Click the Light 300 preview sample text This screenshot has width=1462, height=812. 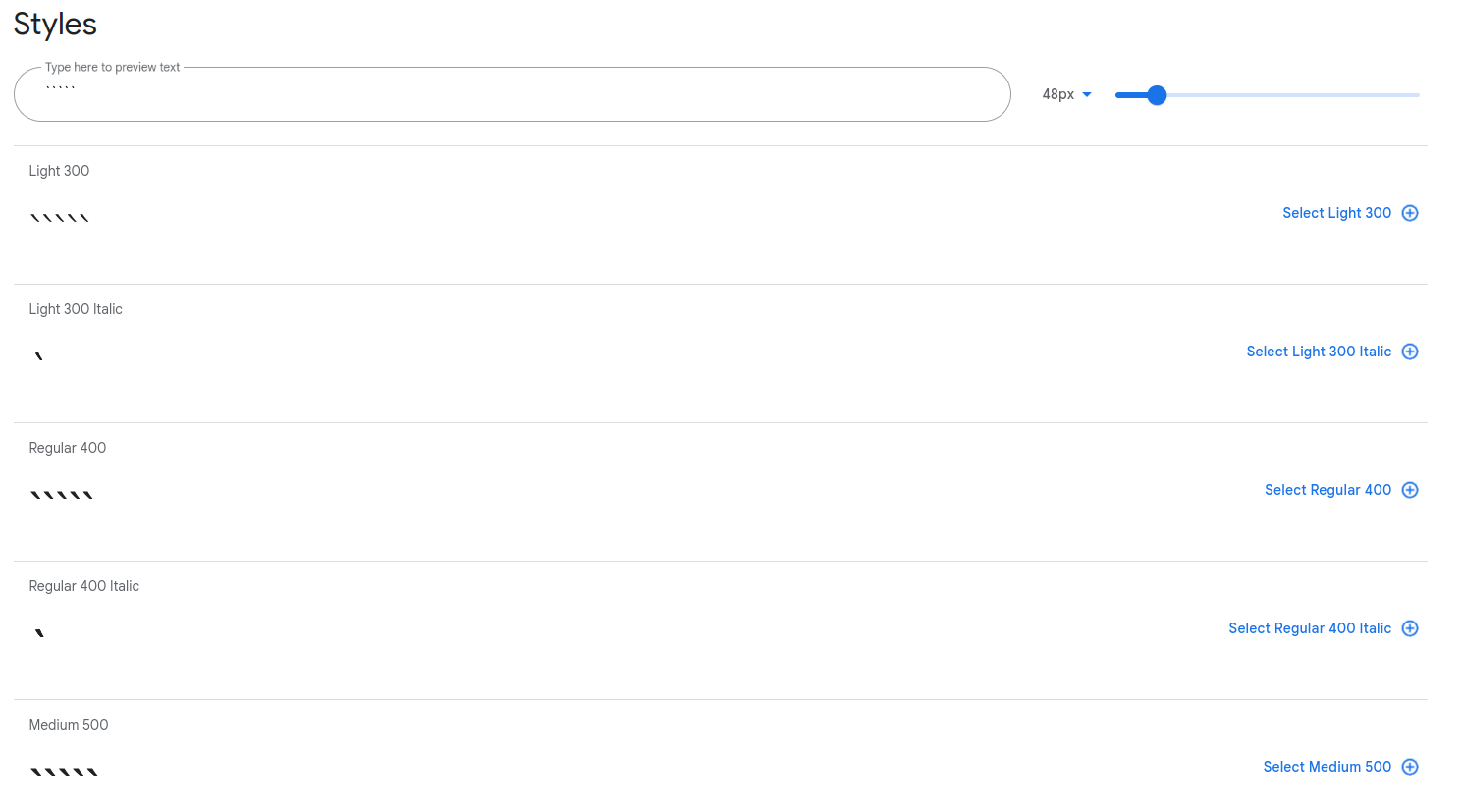tap(59, 215)
